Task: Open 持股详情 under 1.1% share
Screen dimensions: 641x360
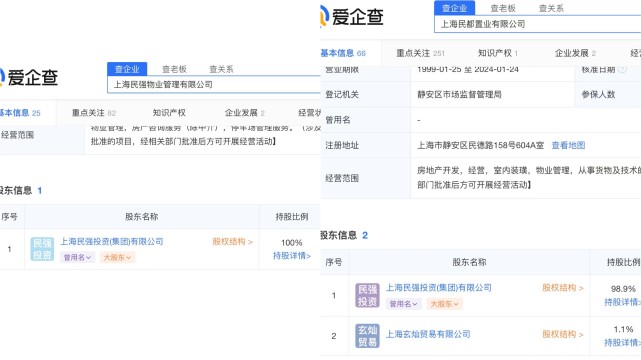Action: click(x=623, y=342)
